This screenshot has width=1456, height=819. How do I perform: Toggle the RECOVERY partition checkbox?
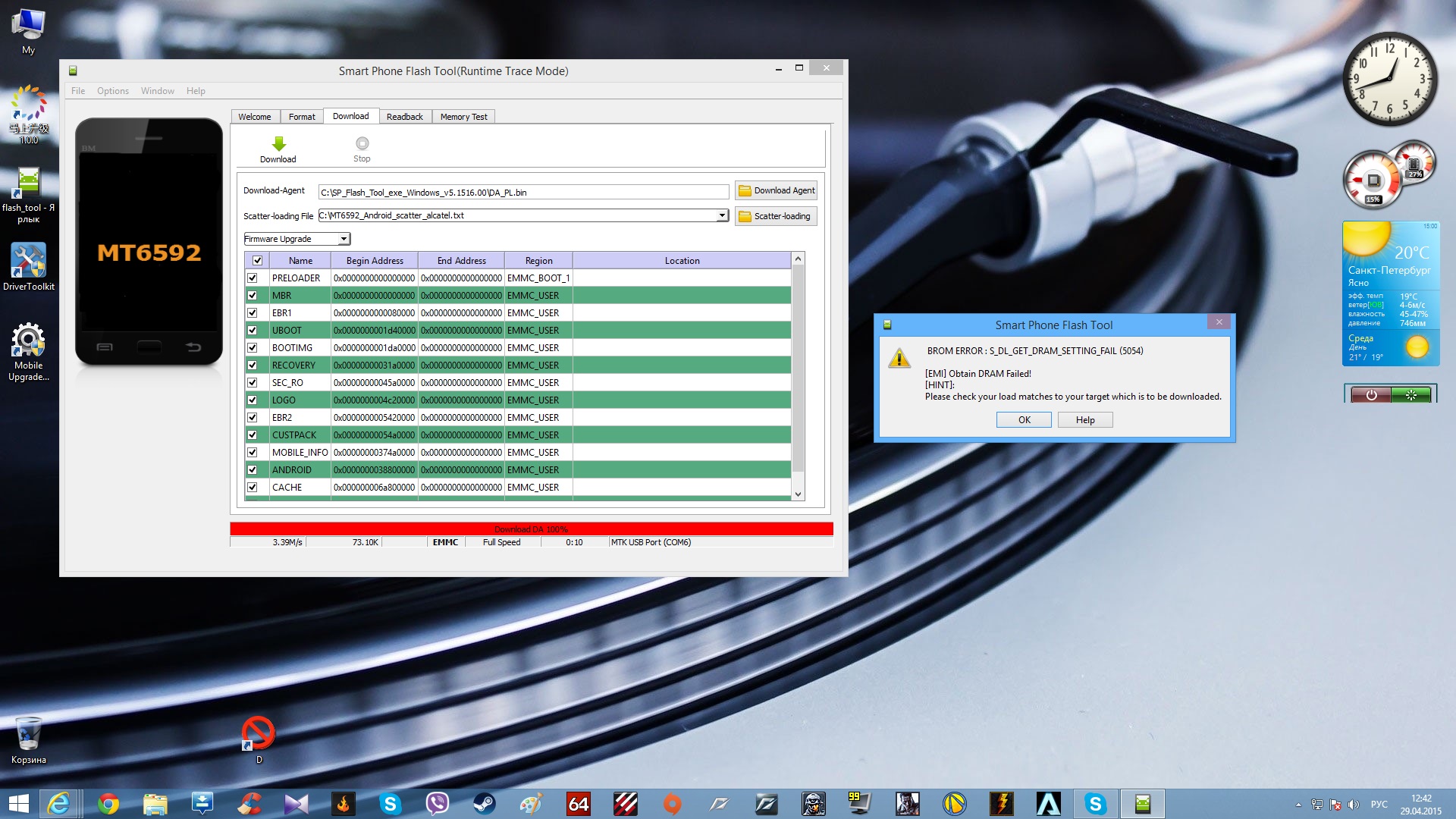point(253,366)
